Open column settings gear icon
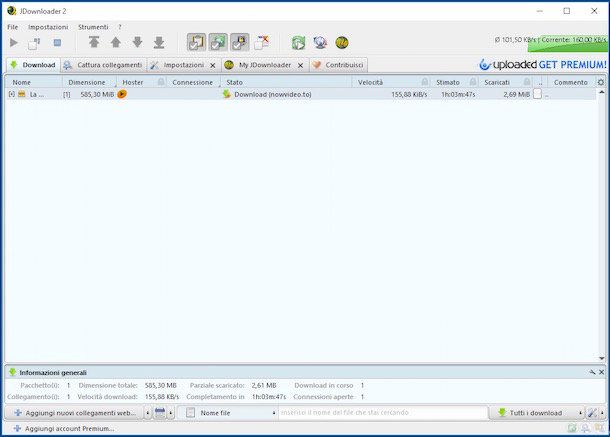 tap(601, 82)
